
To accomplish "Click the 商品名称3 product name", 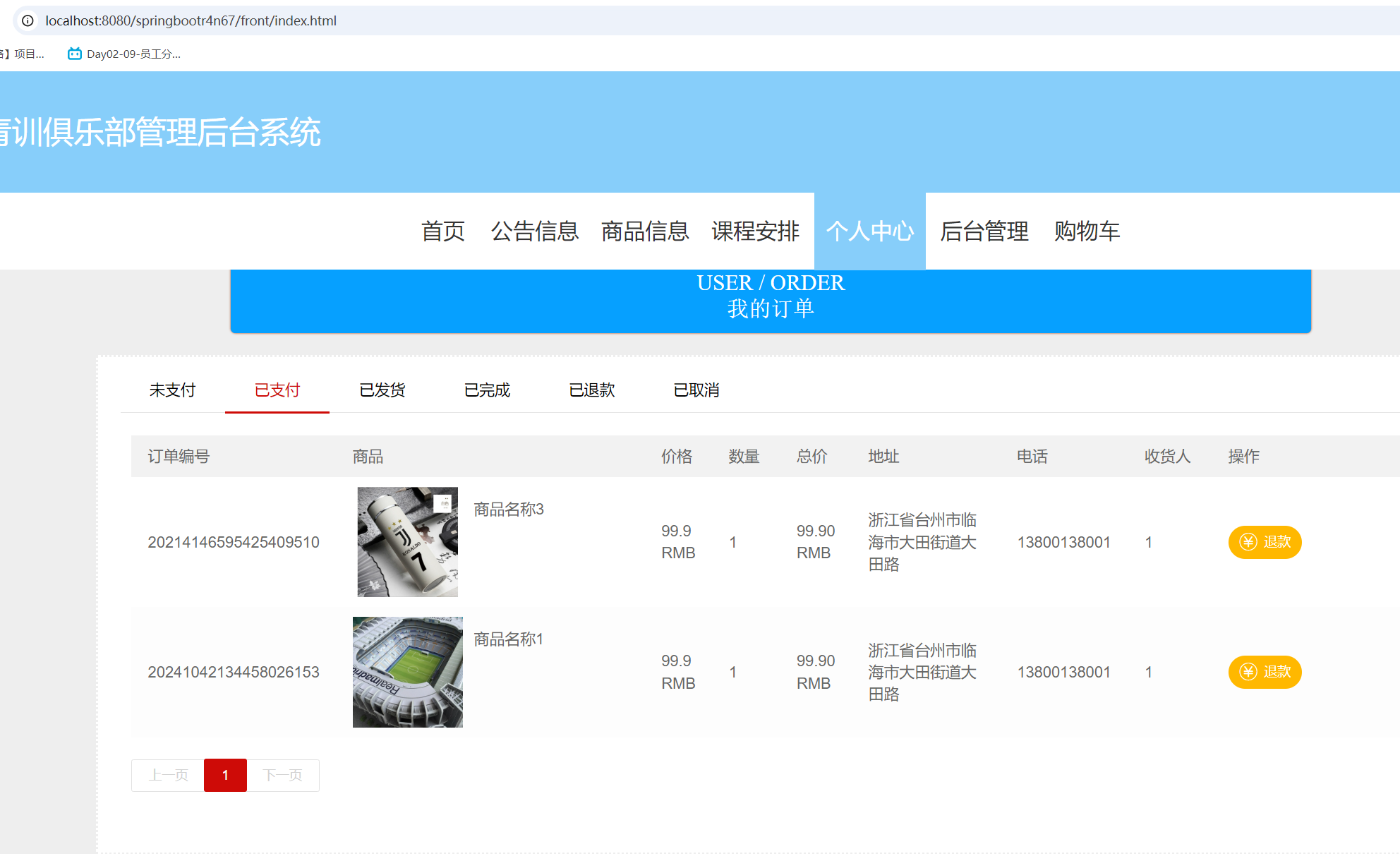I will tap(509, 509).
